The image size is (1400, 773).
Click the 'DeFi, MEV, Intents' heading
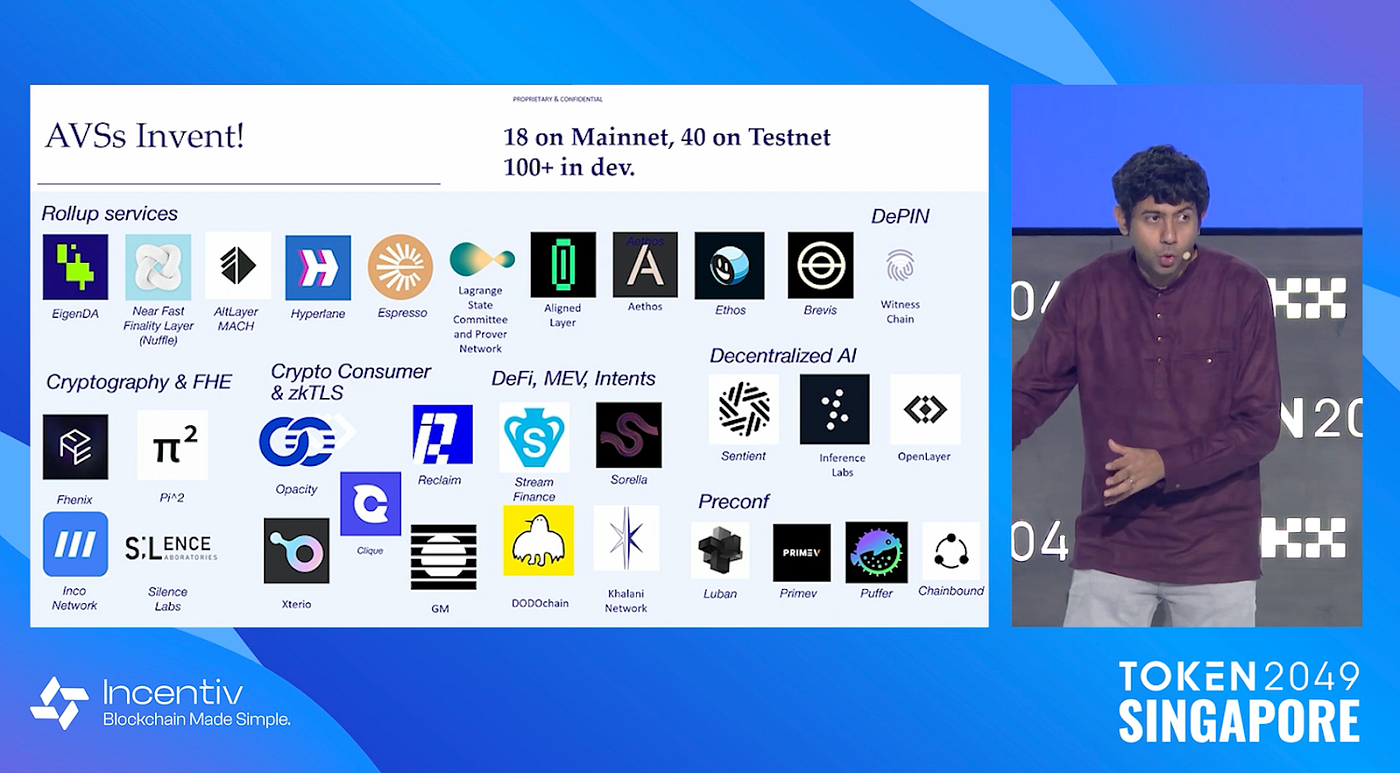pos(573,379)
